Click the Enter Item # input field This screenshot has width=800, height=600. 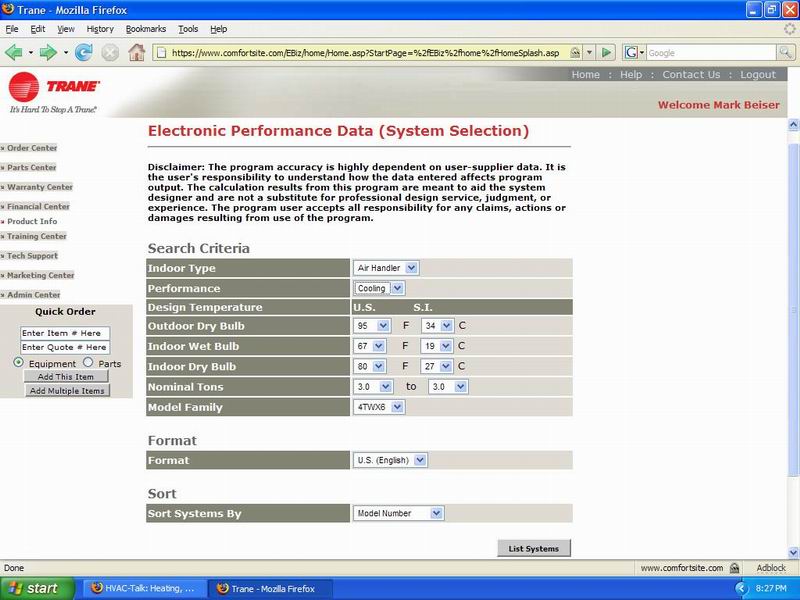pyautogui.click(x=65, y=333)
